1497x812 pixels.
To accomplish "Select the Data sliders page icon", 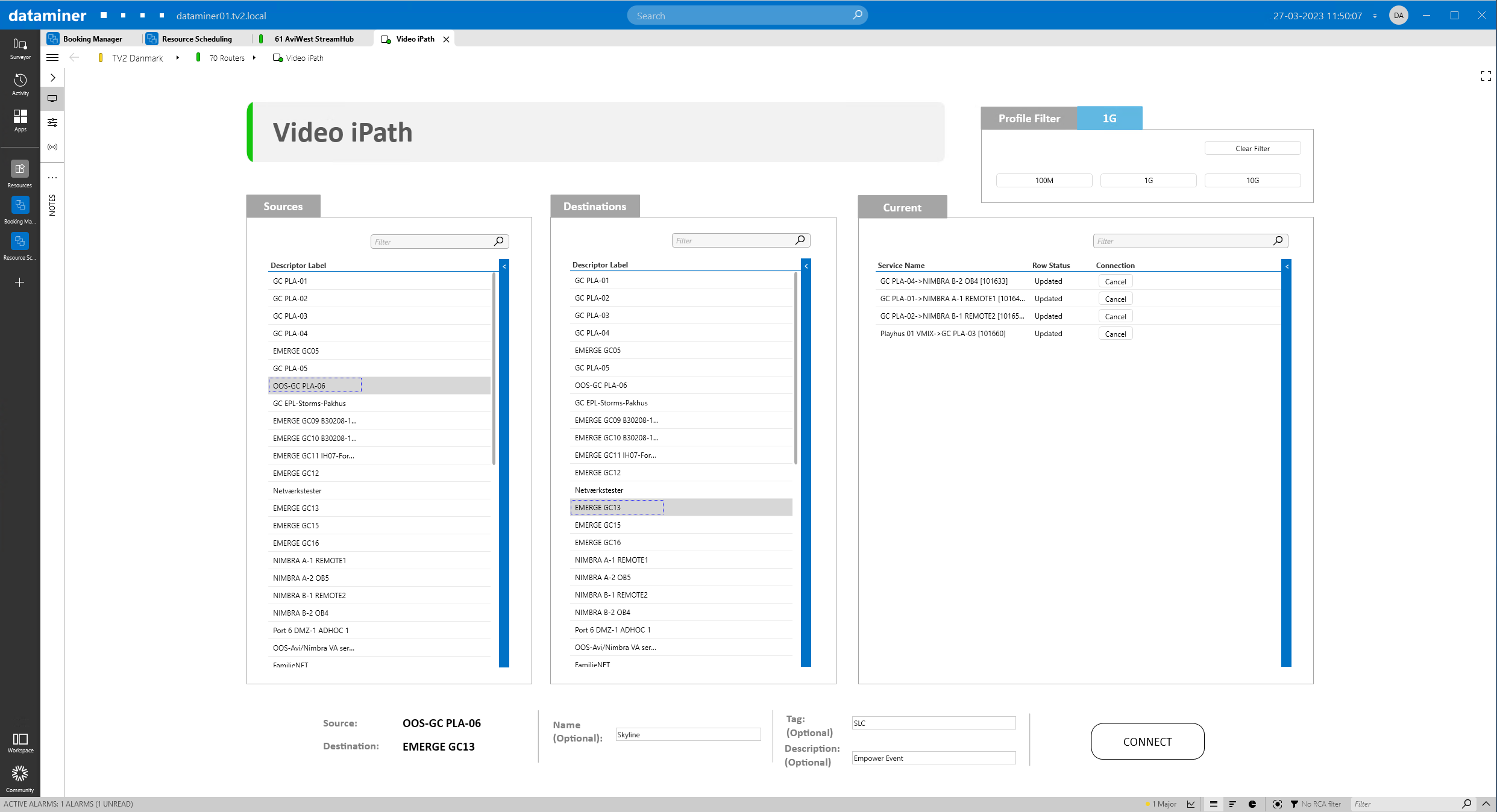I will click(x=52, y=123).
